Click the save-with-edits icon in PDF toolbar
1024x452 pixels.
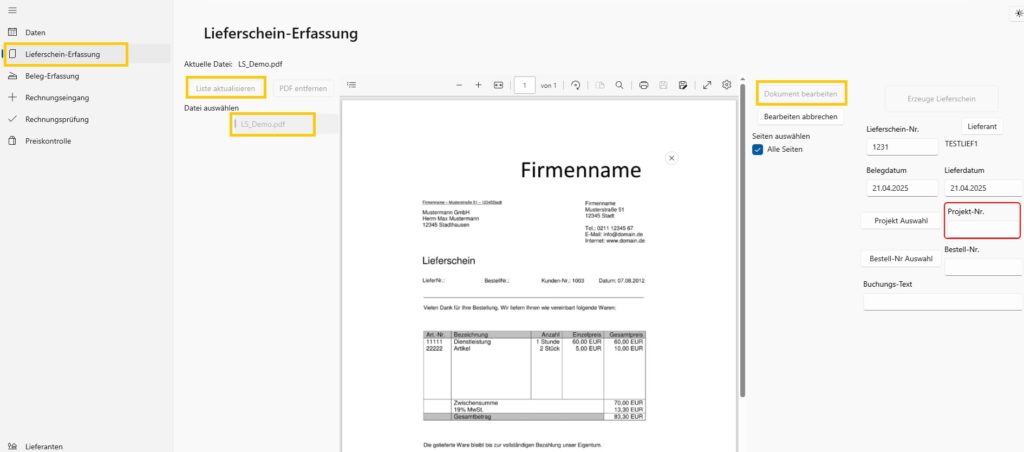683,85
